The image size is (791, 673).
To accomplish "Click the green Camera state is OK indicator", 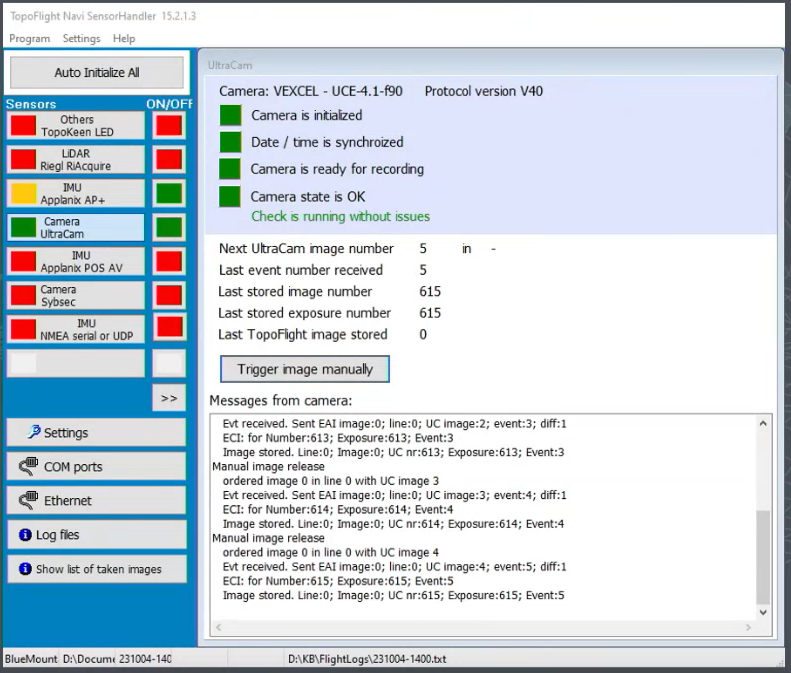I will (x=231, y=196).
